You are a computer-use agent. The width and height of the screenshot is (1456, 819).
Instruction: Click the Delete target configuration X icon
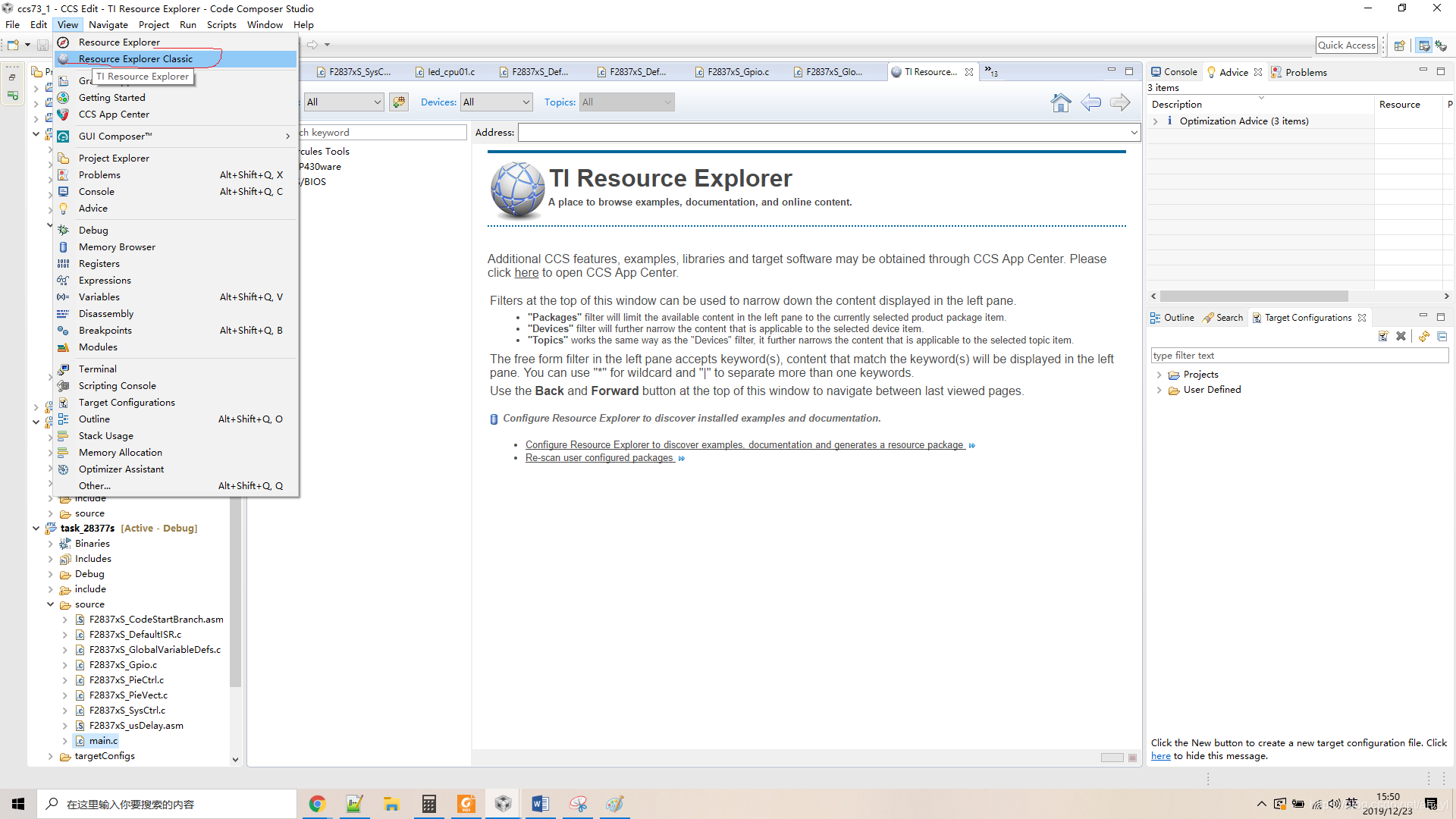(x=1401, y=336)
